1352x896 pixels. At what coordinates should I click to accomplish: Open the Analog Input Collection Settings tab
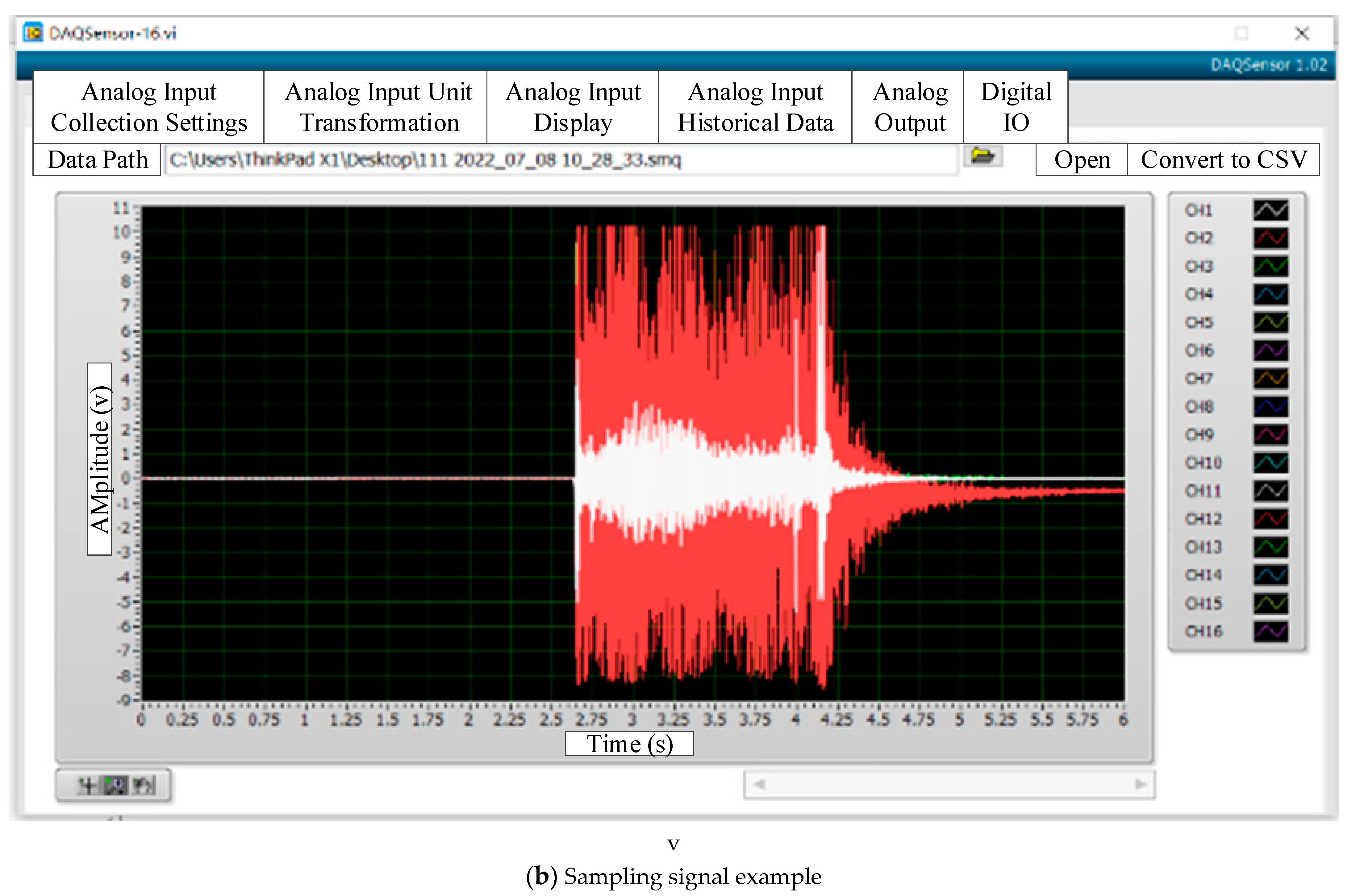(x=149, y=107)
